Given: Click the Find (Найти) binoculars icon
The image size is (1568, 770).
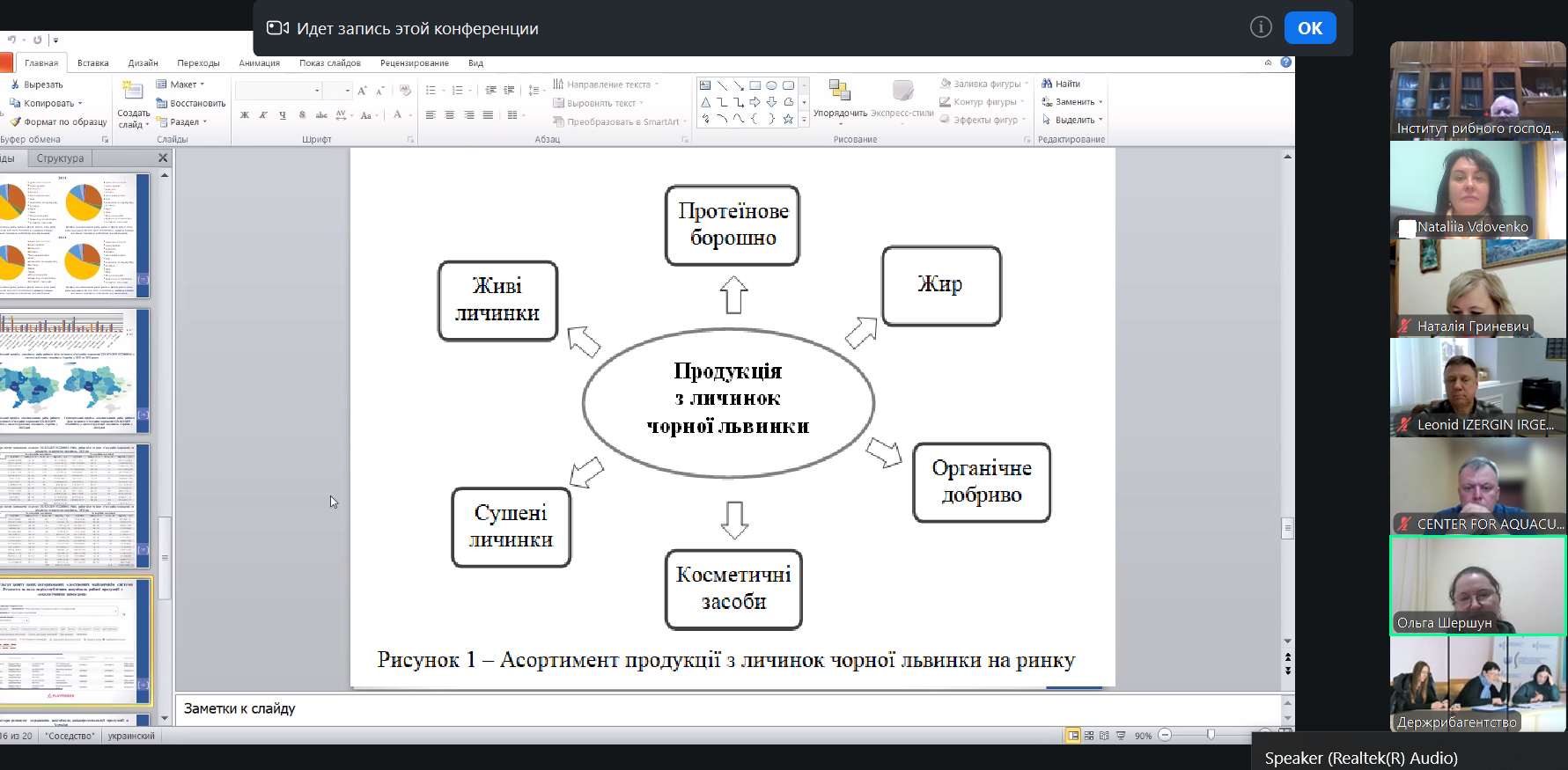Looking at the screenshot, I should pyautogui.click(x=1047, y=84).
